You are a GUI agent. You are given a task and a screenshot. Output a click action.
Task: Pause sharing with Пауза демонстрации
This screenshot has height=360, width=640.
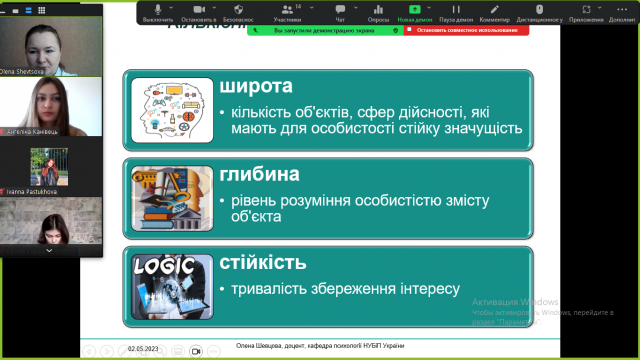pyautogui.click(x=456, y=13)
